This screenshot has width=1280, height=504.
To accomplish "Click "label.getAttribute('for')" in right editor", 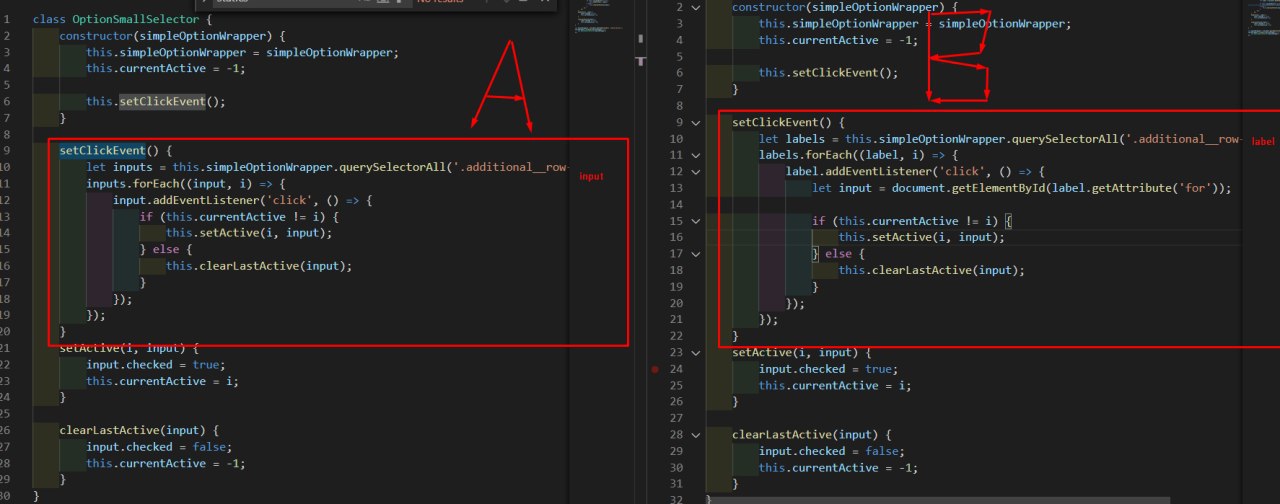I will click(1132, 188).
